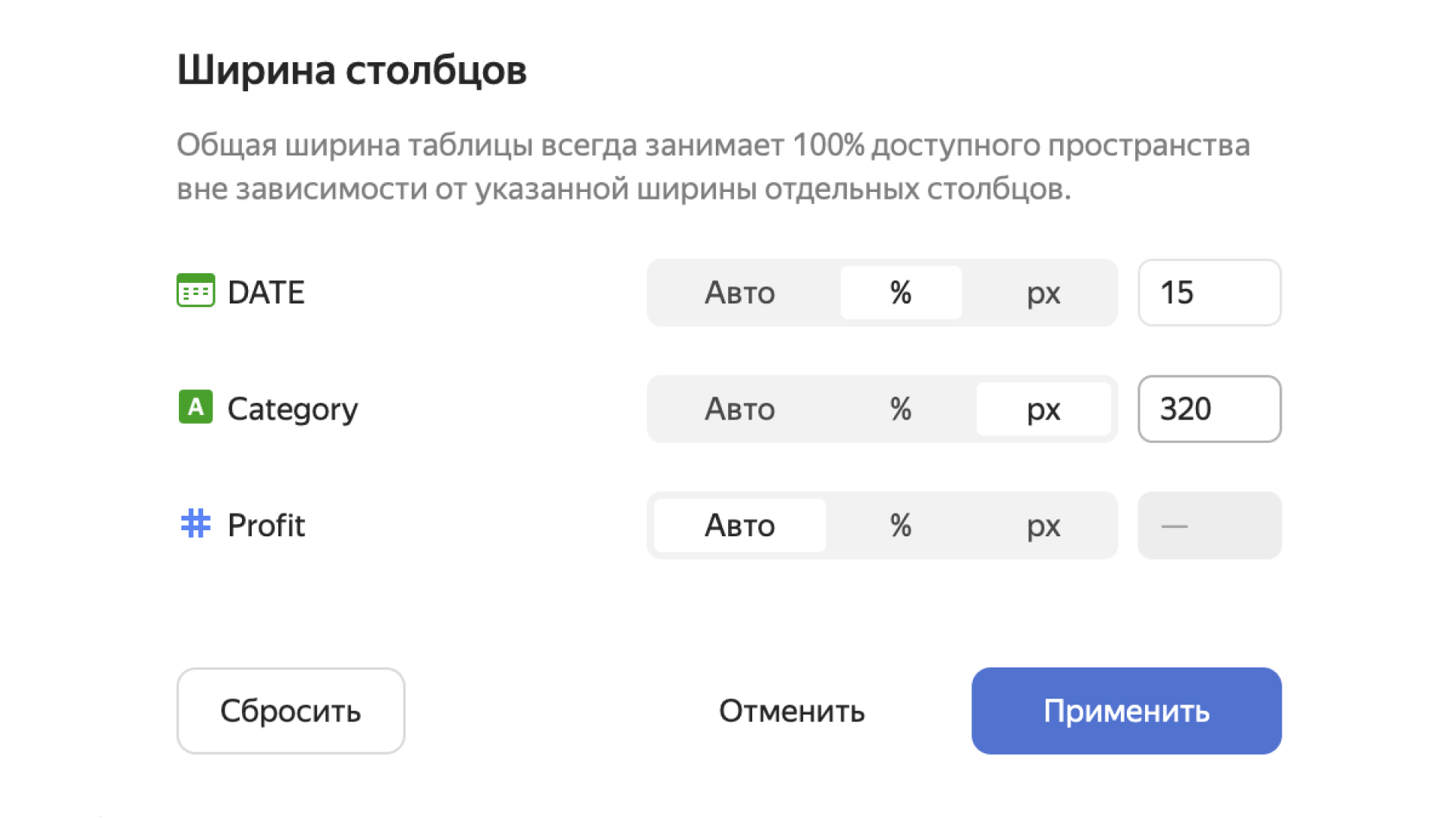Apply widths with the Применить button
The height and width of the screenshot is (820, 1456).
pyautogui.click(x=1126, y=711)
